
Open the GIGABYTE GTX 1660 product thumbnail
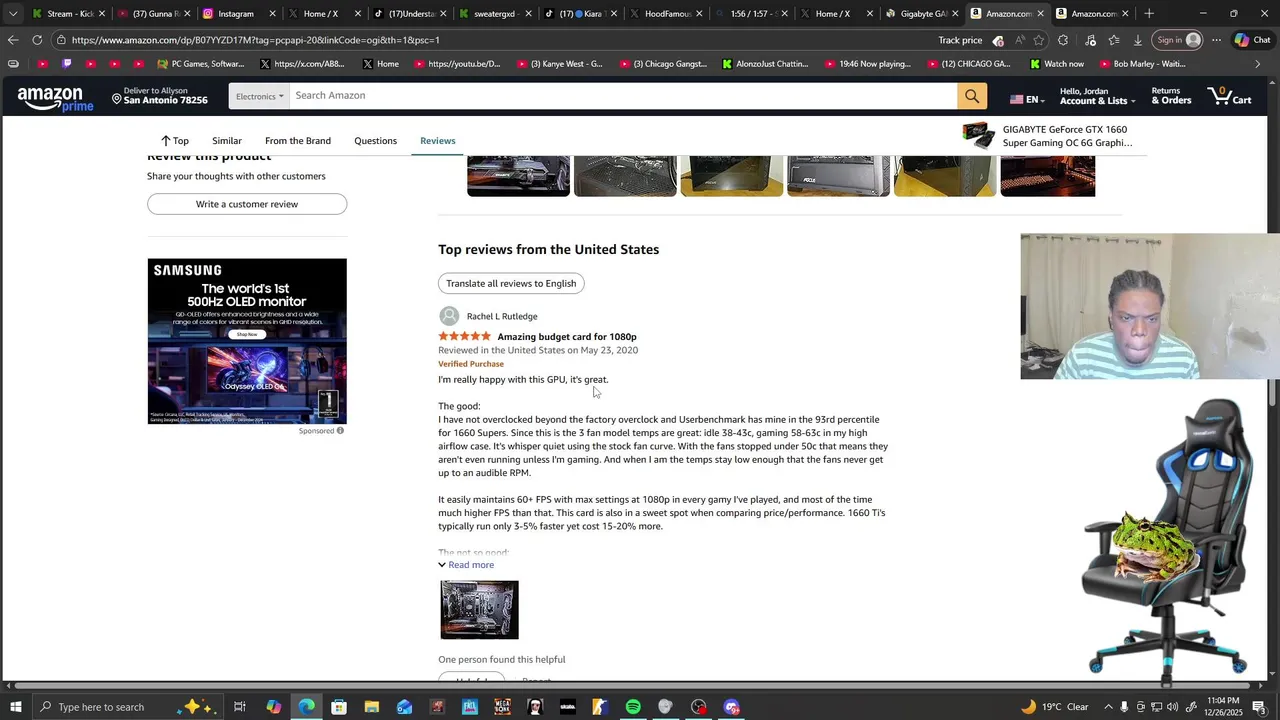[x=978, y=136]
